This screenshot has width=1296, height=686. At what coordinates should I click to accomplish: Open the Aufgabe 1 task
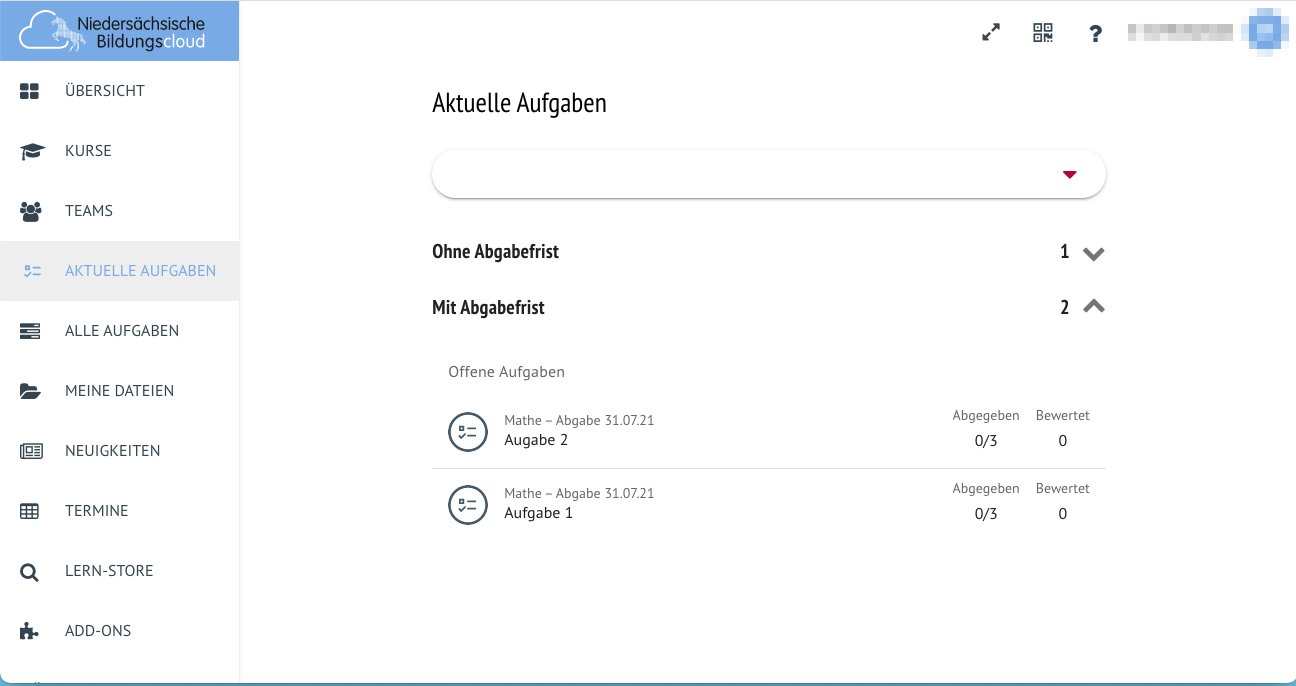pyautogui.click(x=538, y=513)
